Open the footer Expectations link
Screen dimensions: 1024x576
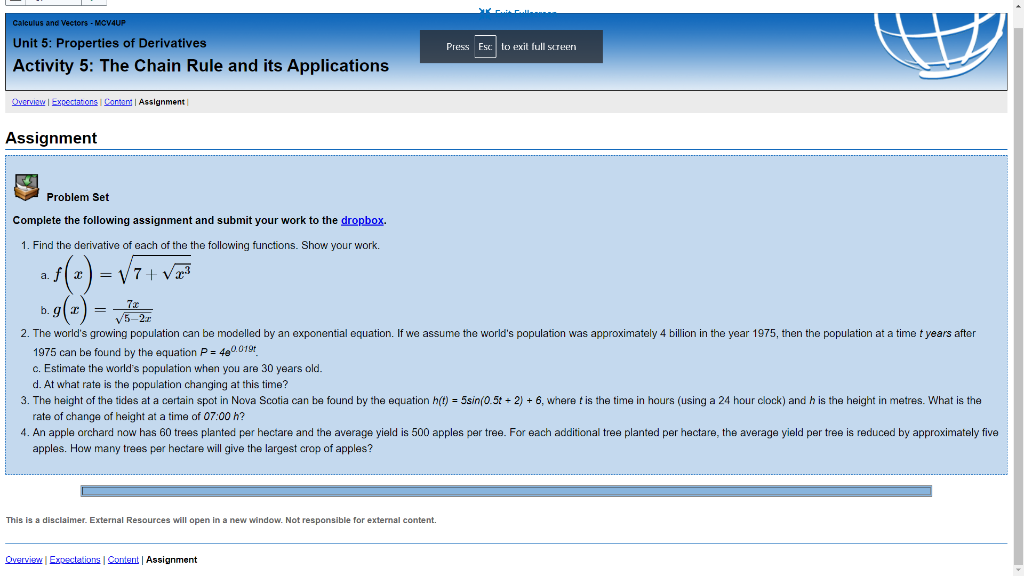pos(75,560)
